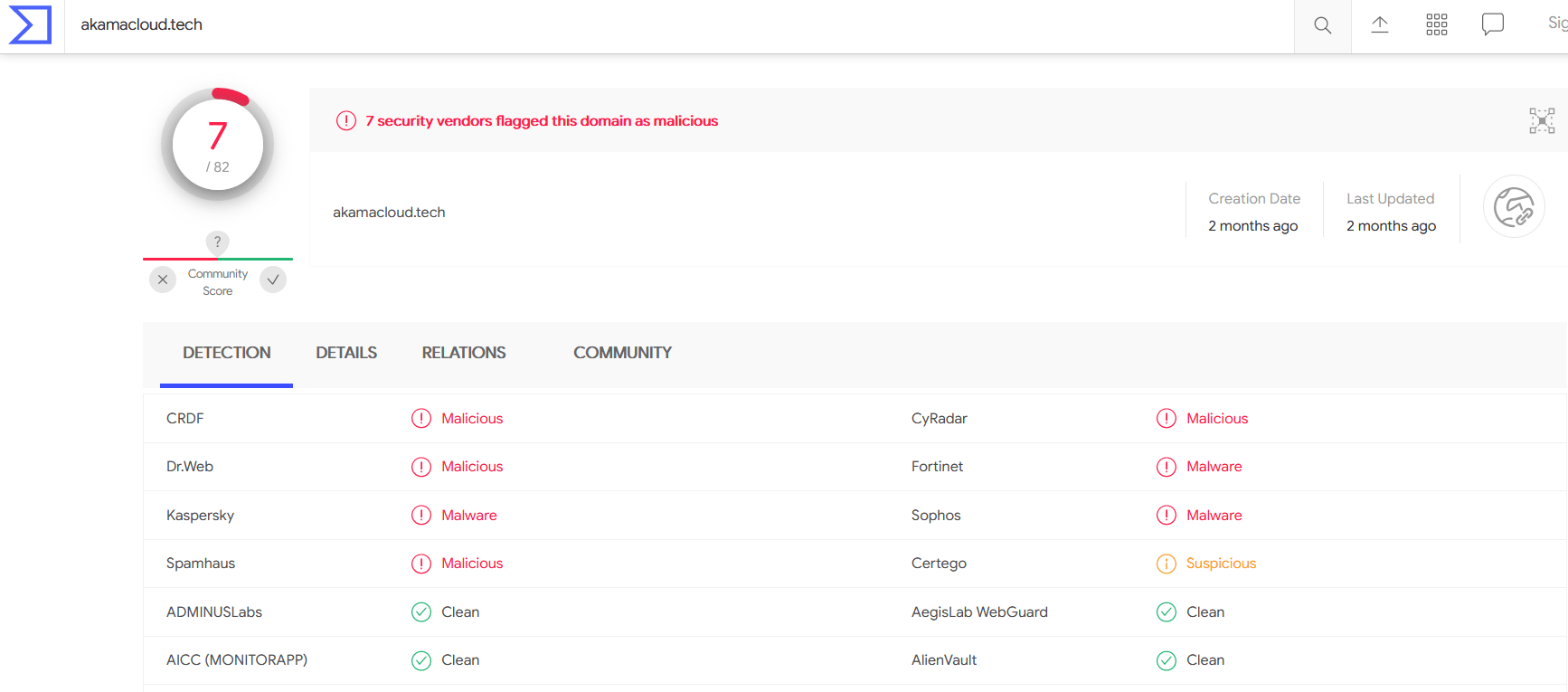The height and width of the screenshot is (692, 1568).
Task: Click the VirusTotal logo icon
Action: pos(30,24)
